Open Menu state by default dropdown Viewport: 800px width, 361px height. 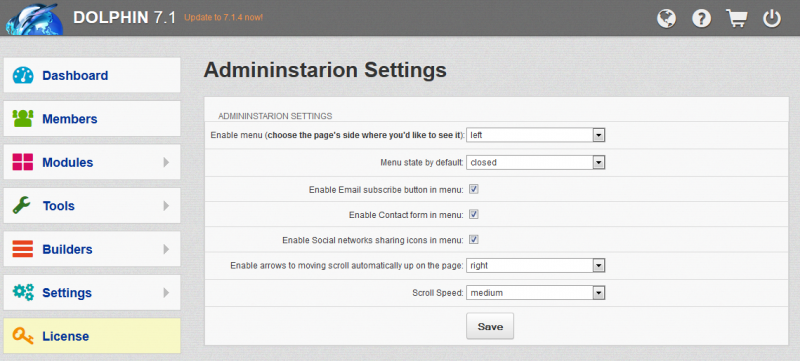(x=536, y=163)
